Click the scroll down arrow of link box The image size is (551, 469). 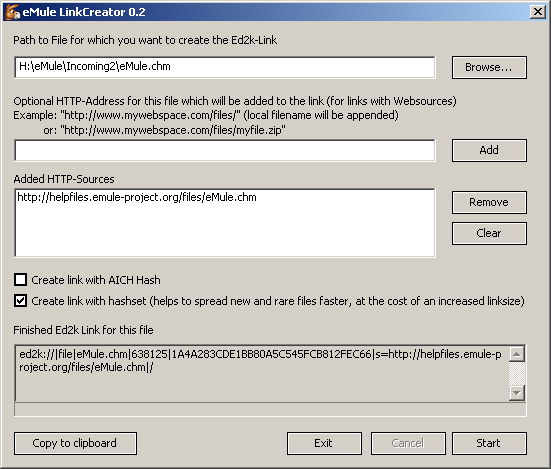[x=517, y=393]
